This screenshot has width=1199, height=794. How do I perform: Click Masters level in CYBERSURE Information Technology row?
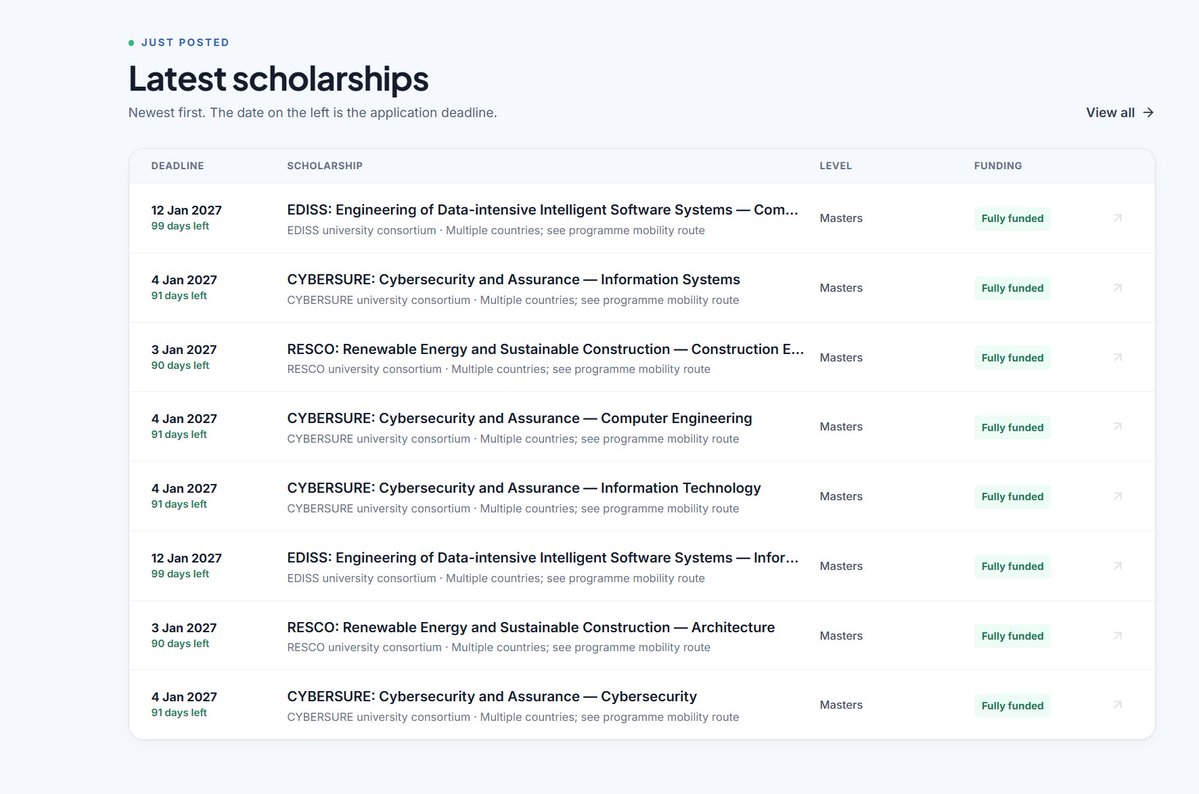(841, 496)
